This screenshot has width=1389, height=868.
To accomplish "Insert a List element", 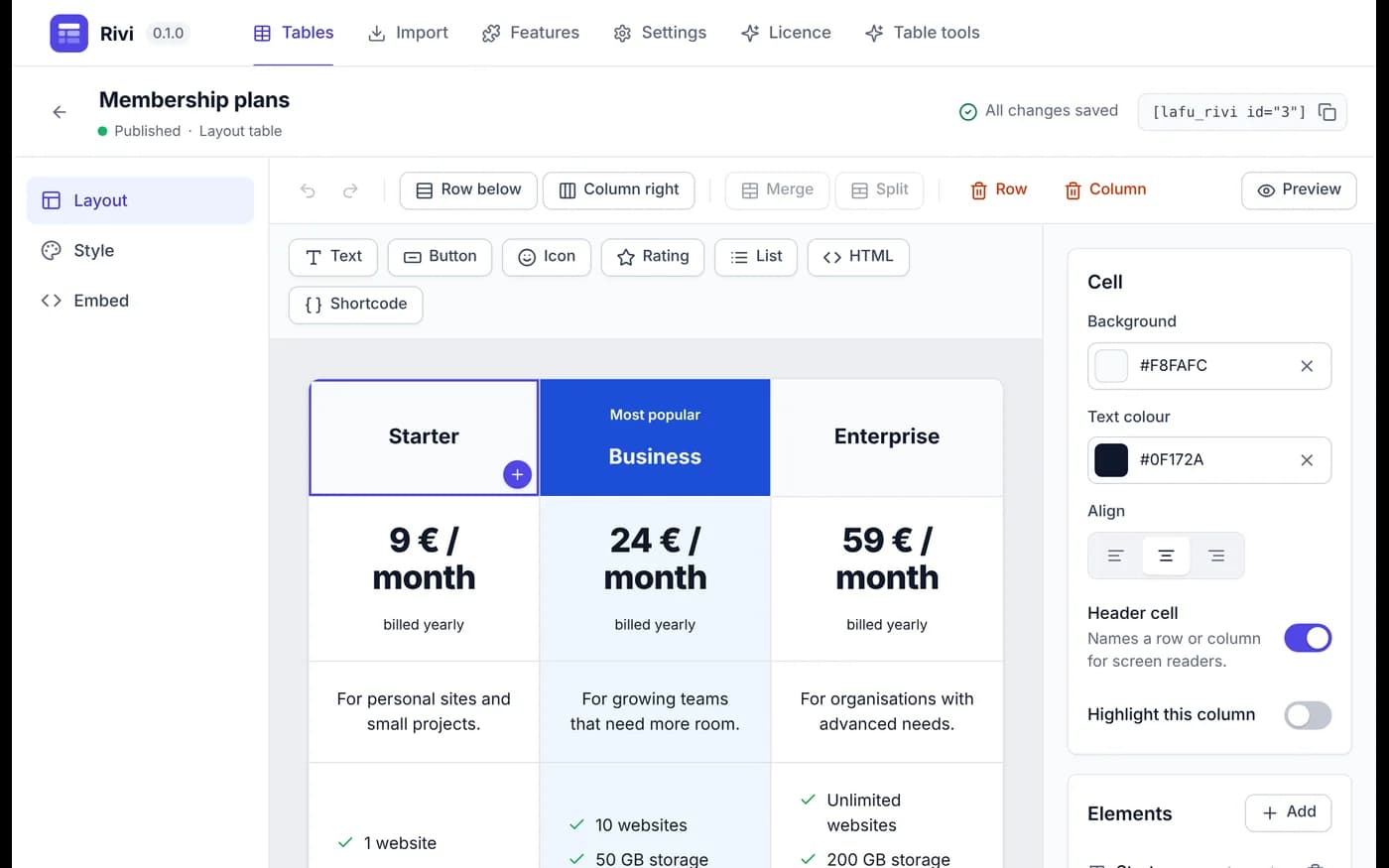I will click(x=756, y=257).
